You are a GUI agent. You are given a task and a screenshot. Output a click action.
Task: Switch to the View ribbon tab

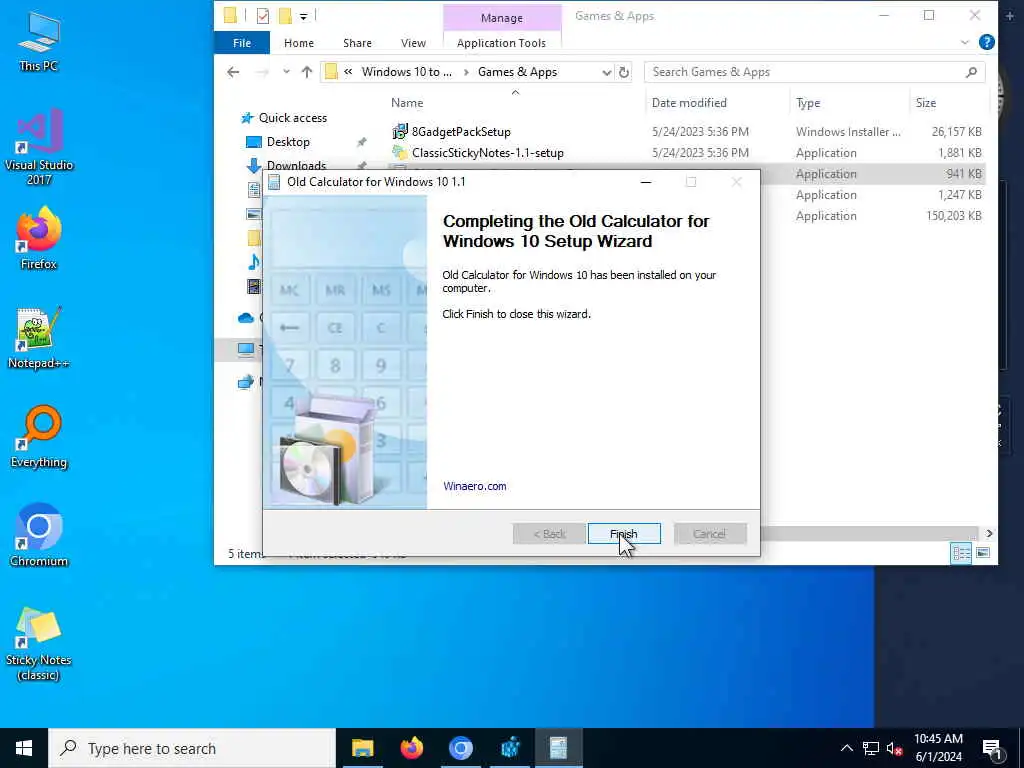coord(413,43)
